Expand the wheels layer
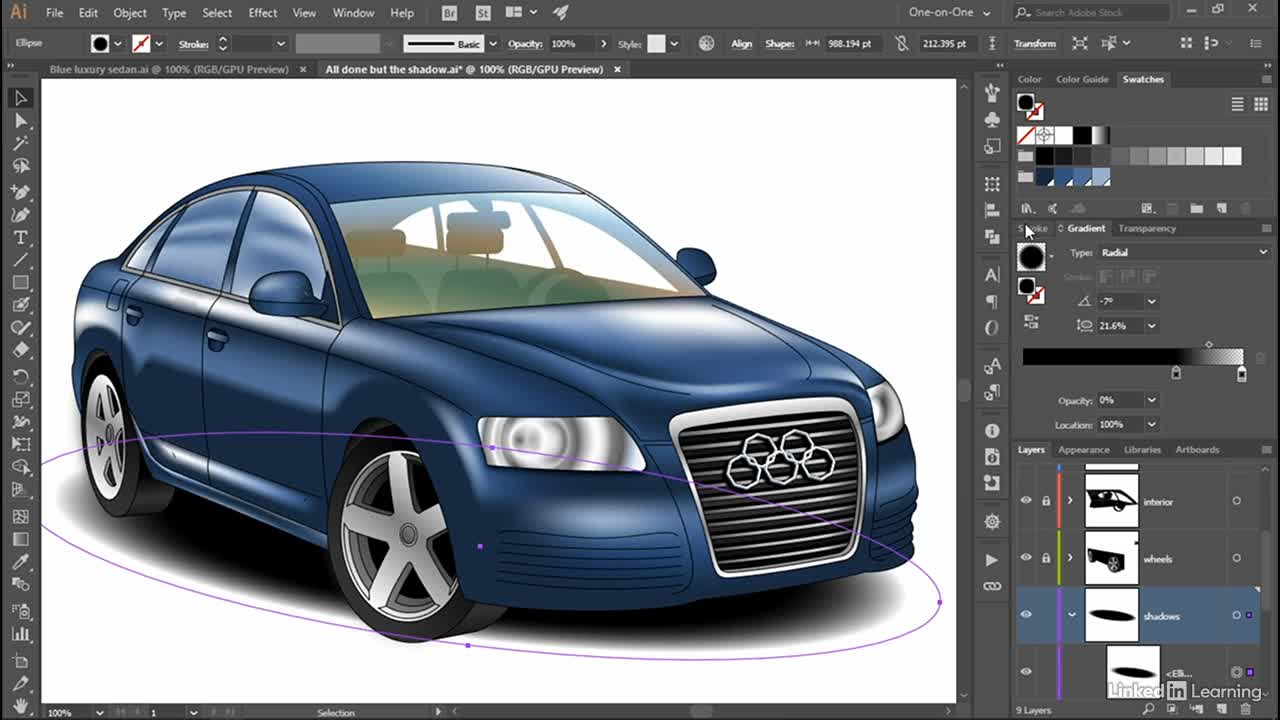Screen dimensions: 1280x720 click(1071, 558)
